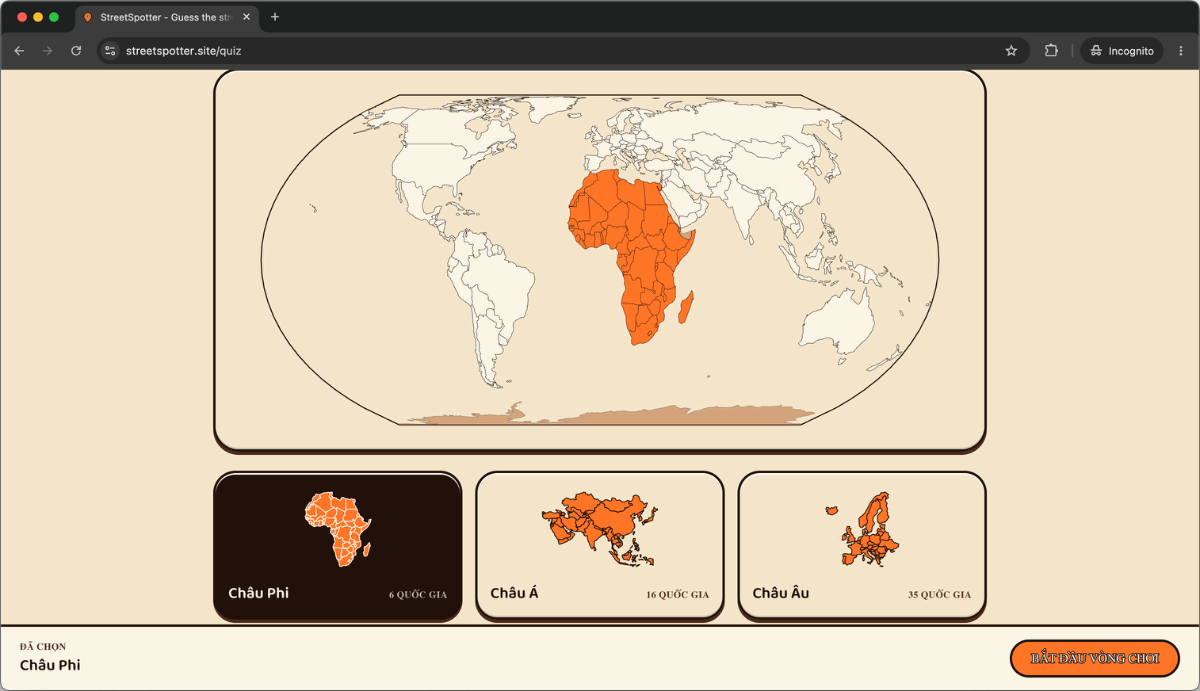
Task: Select the Châu Á continent card
Action: [x=600, y=546]
